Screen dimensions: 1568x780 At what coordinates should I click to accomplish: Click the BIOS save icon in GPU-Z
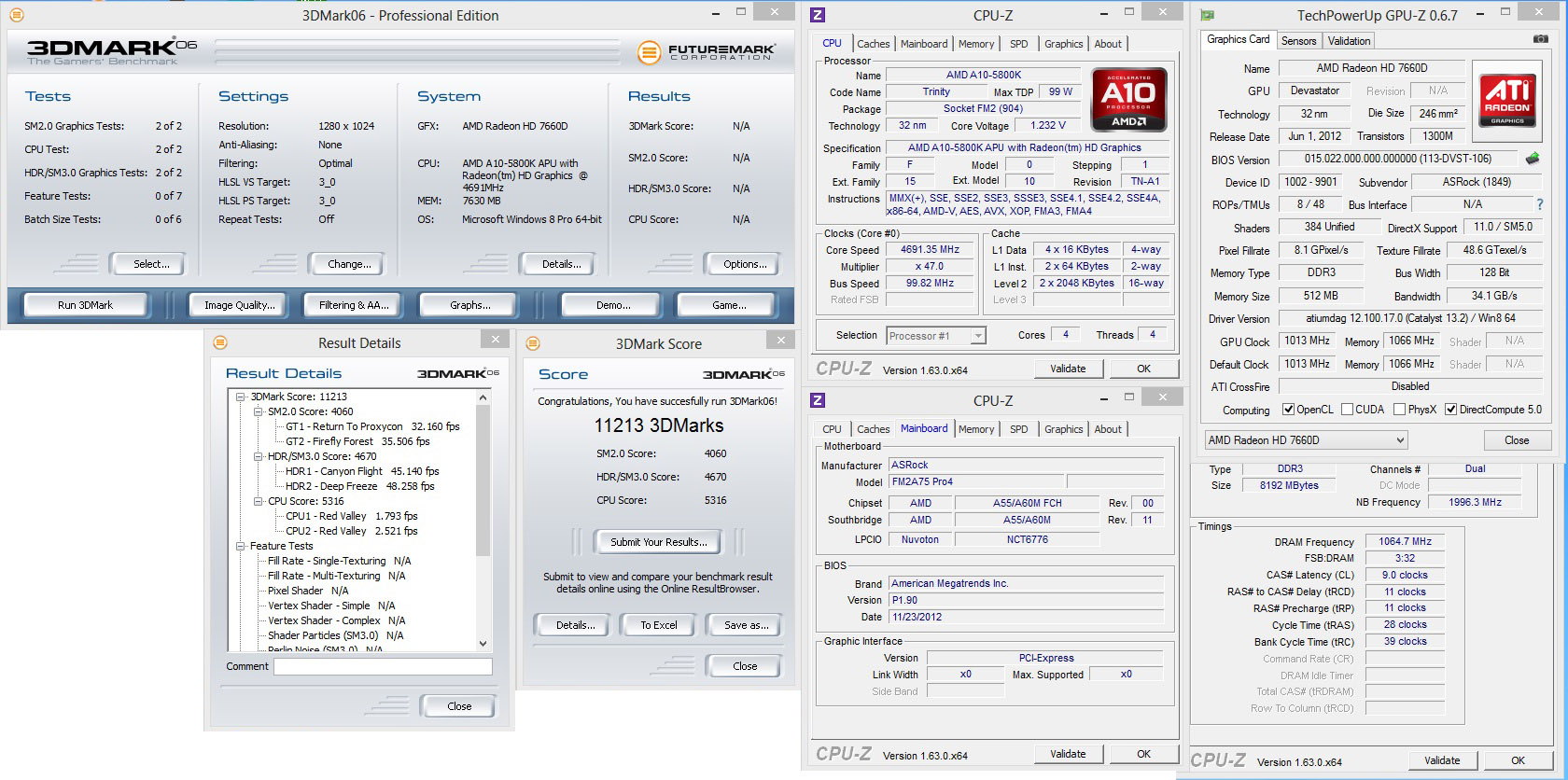tap(1532, 159)
